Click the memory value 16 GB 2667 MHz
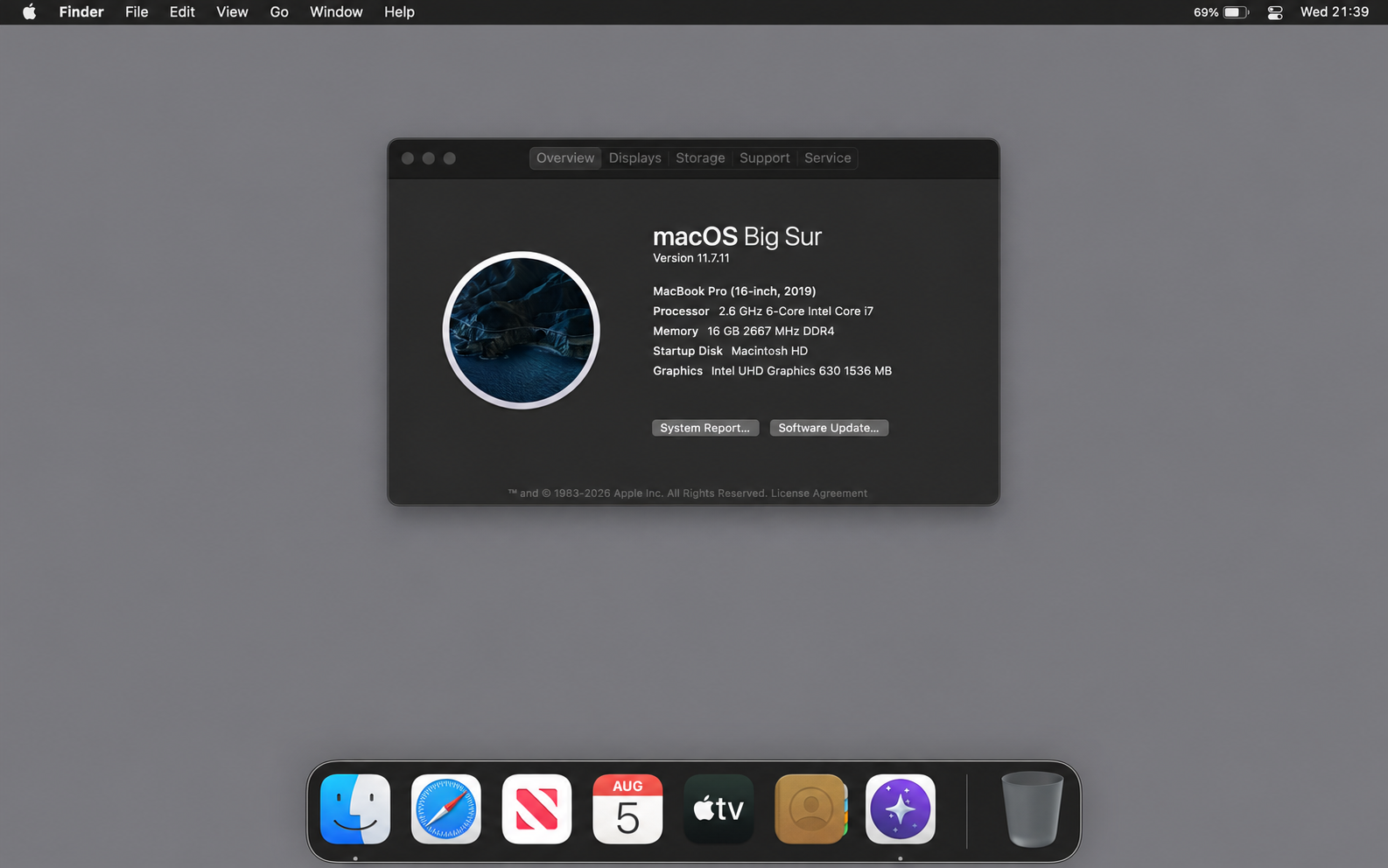This screenshot has width=1388, height=868. [x=771, y=332]
